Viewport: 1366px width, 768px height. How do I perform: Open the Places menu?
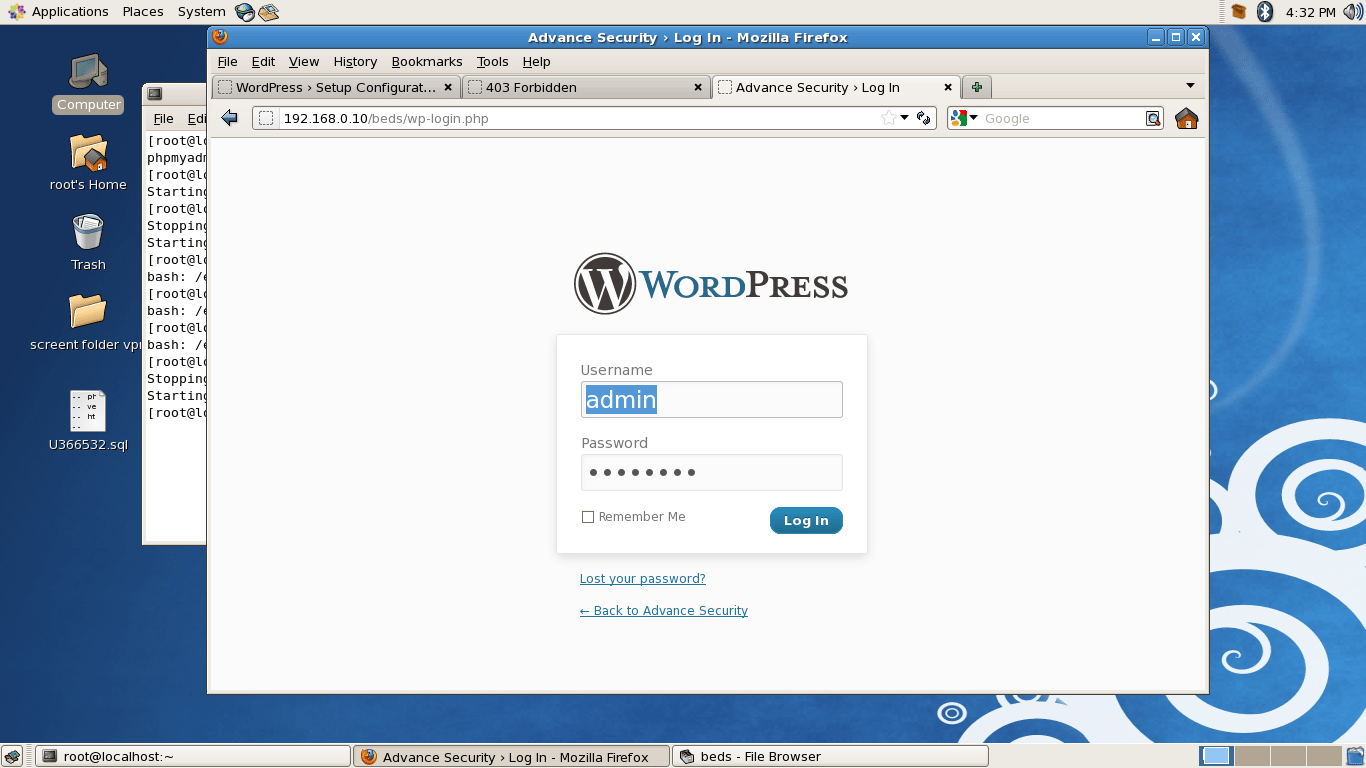[x=143, y=12]
